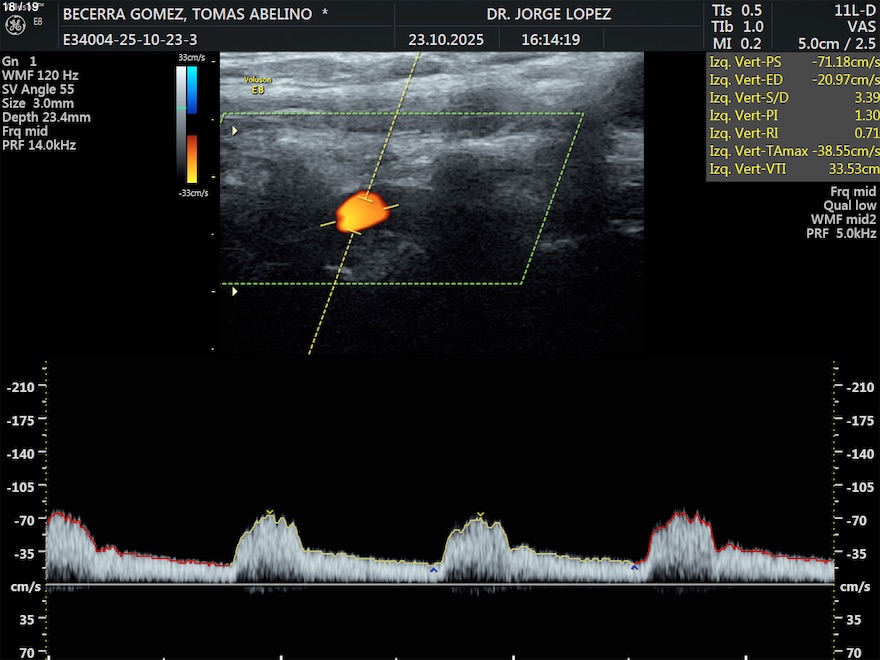Click the second blue end-diastolic caret marker
This screenshot has width=880, height=660.
coord(635,568)
